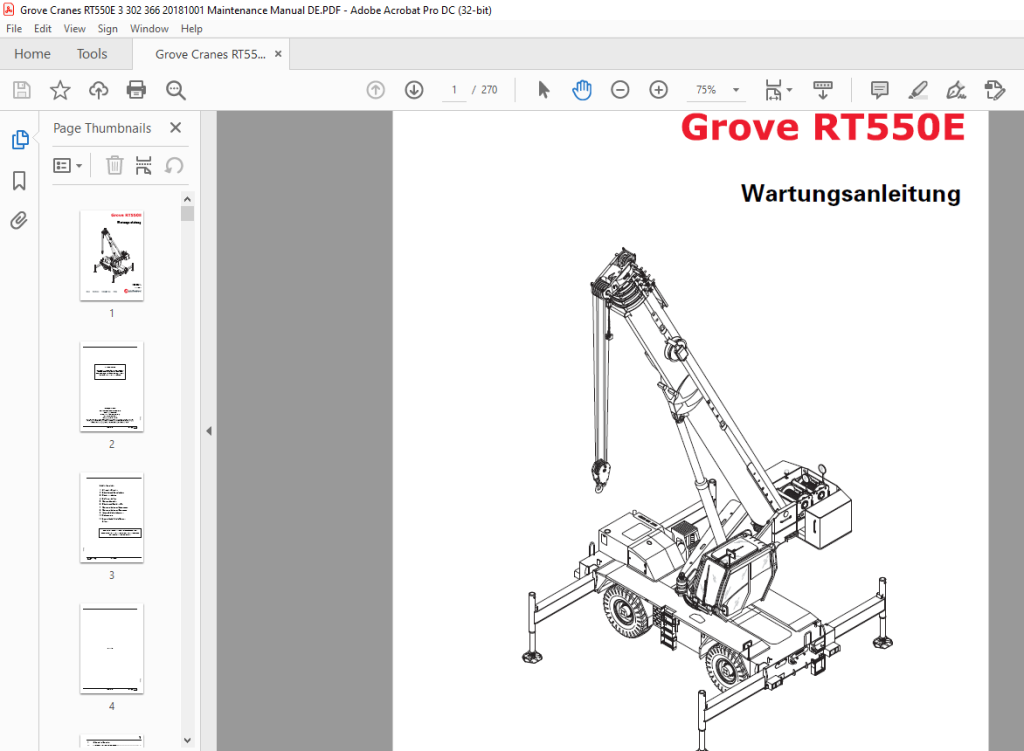Open the File menu
This screenshot has width=1024, height=751.
[x=14, y=29]
